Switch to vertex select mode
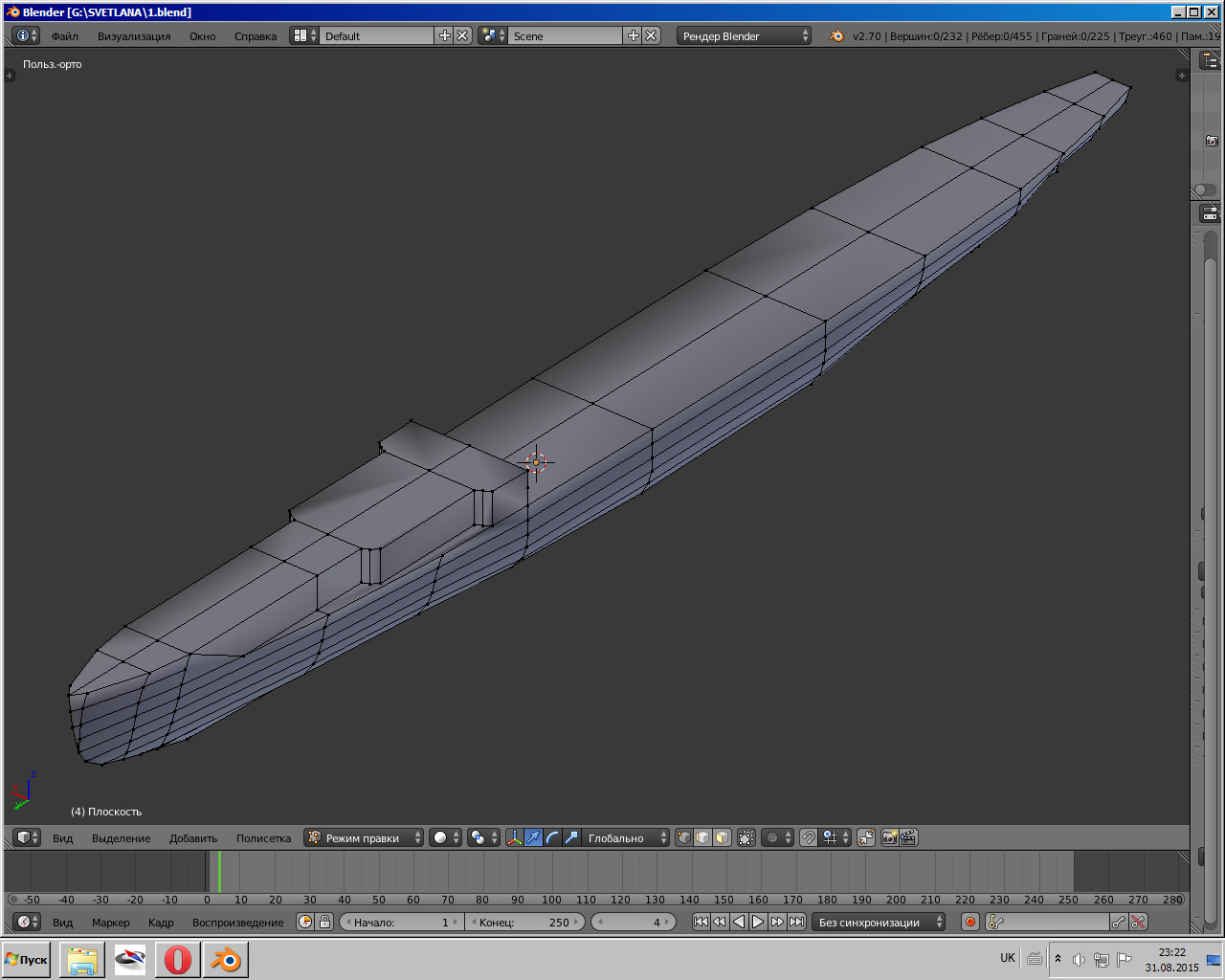The height and width of the screenshot is (980, 1225). tap(684, 837)
